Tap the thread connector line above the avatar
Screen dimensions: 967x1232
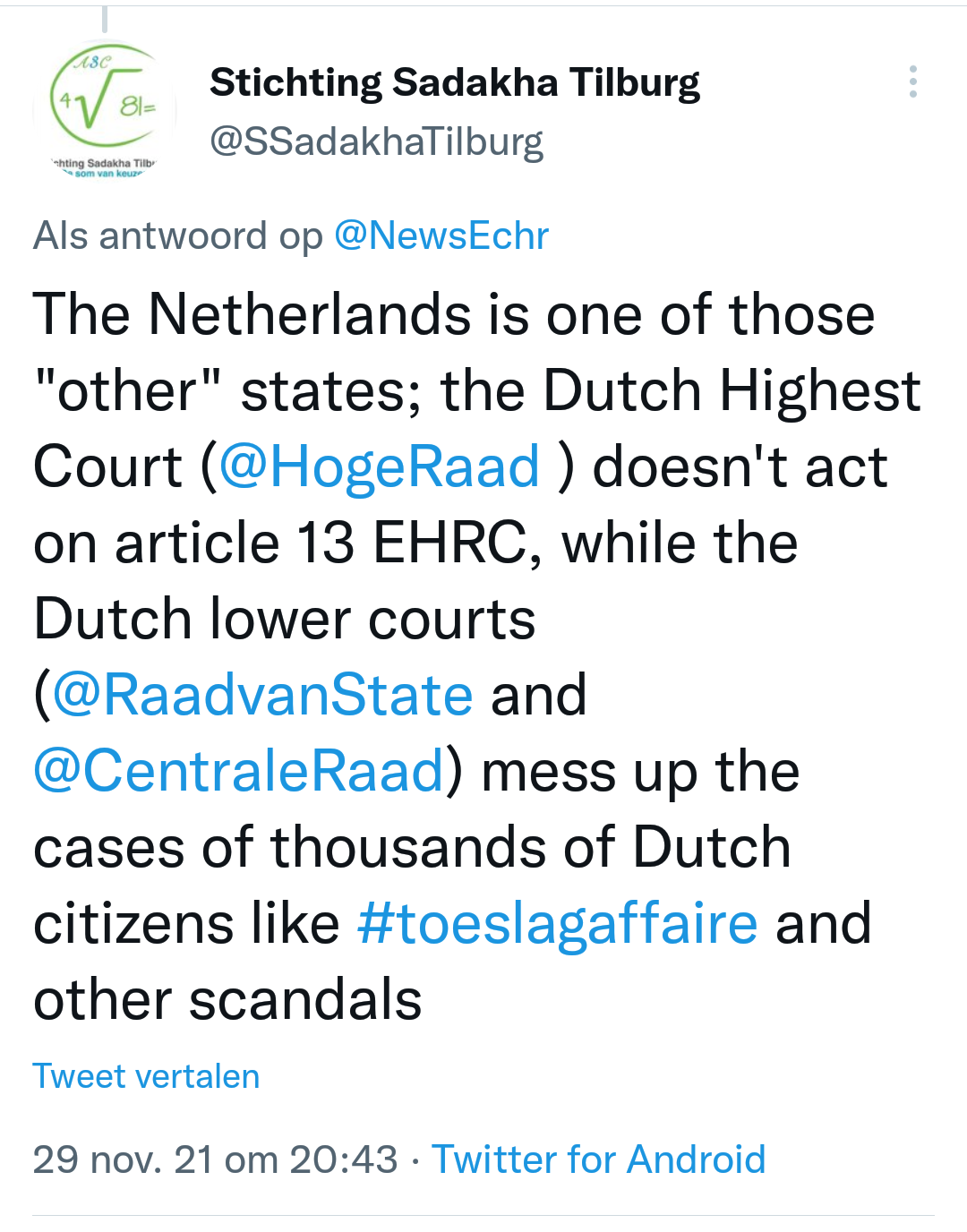coord(105,18)
